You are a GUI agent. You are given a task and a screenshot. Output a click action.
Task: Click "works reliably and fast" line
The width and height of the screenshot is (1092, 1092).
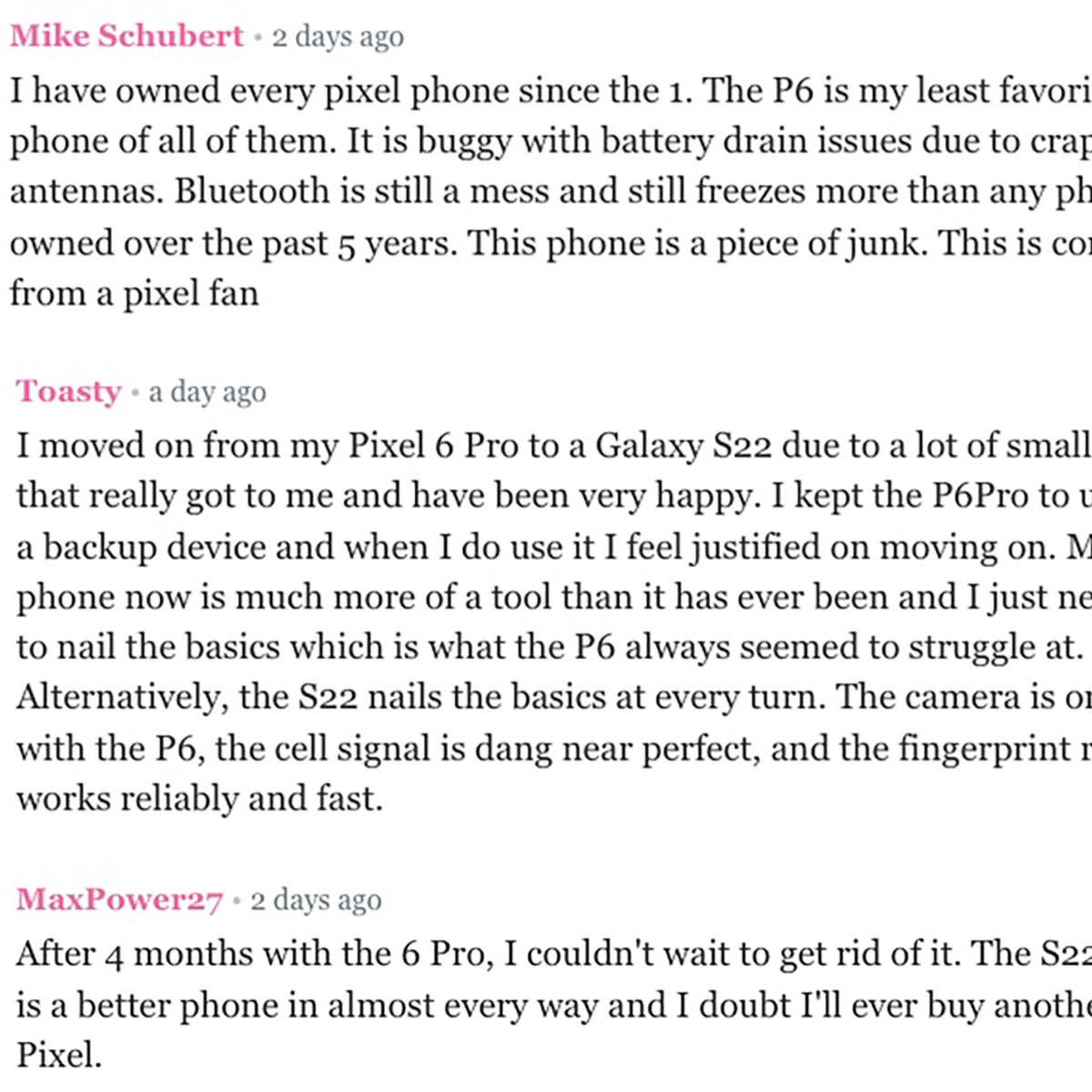198,798
